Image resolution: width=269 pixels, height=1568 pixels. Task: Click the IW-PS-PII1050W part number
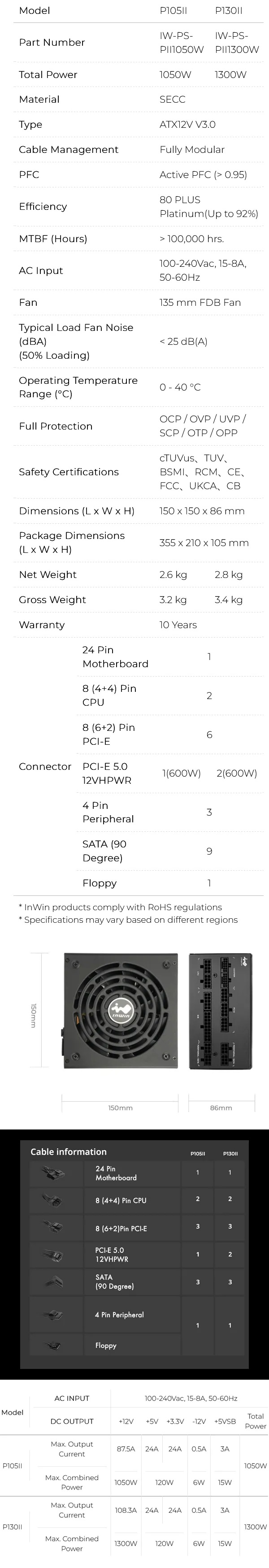(182, 43)
